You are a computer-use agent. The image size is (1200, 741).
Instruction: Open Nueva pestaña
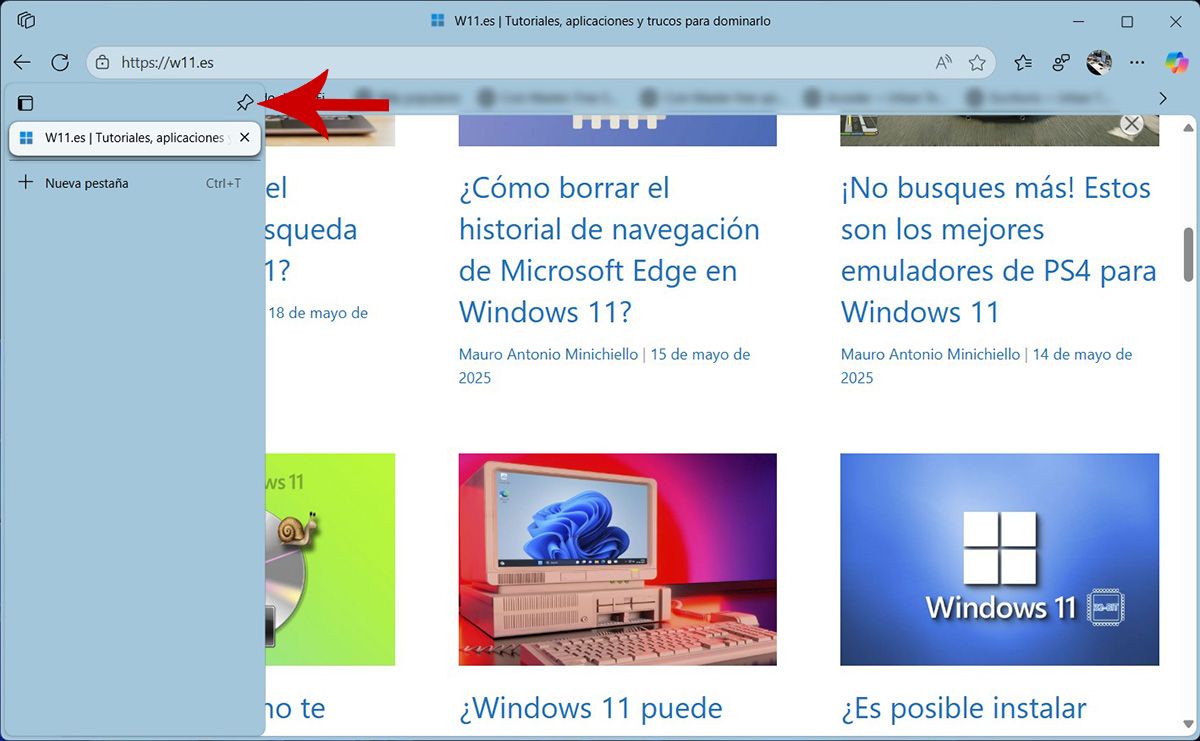coord(132,183)
